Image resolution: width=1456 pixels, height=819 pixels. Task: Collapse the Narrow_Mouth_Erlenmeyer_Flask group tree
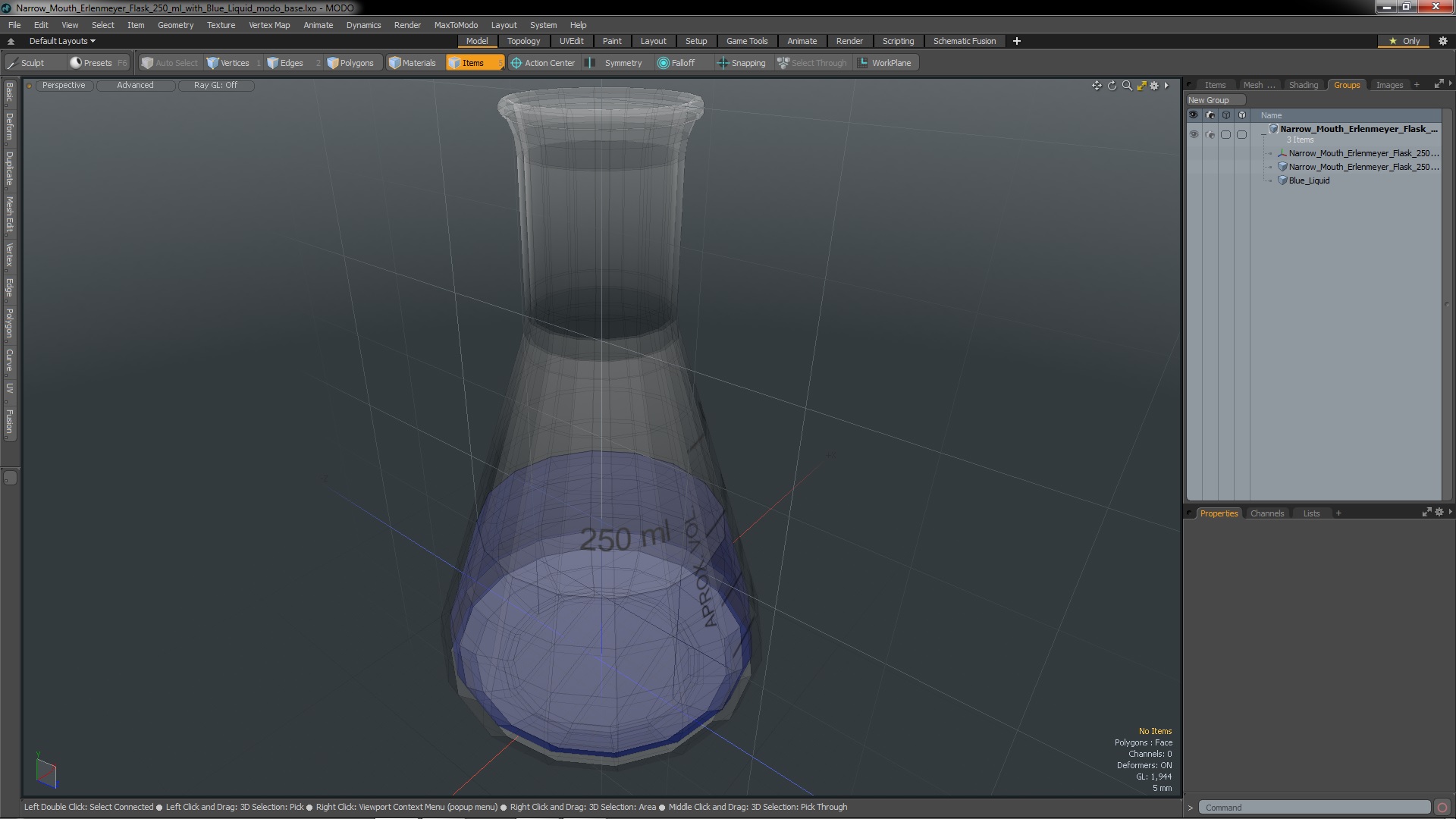point(1264,133)
